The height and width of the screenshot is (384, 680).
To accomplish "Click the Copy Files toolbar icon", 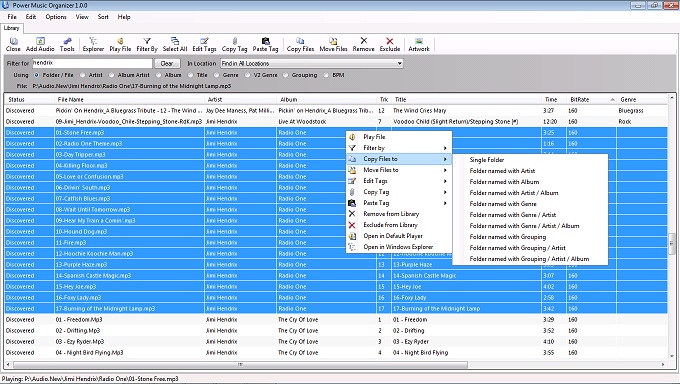I will click(300, 45).
